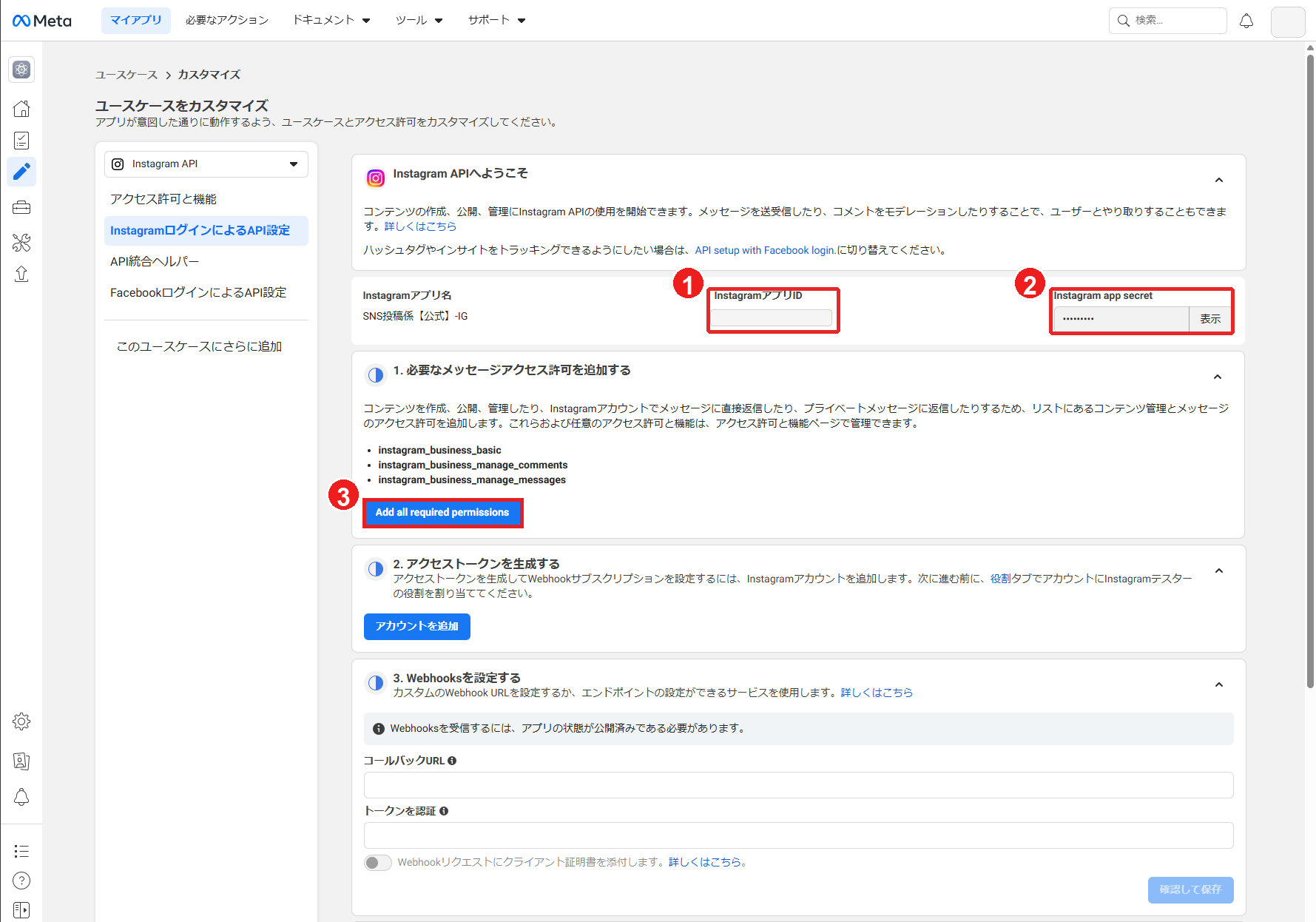Open the activity list icon in sidebar
The image size is (1316, 922).
21,851
